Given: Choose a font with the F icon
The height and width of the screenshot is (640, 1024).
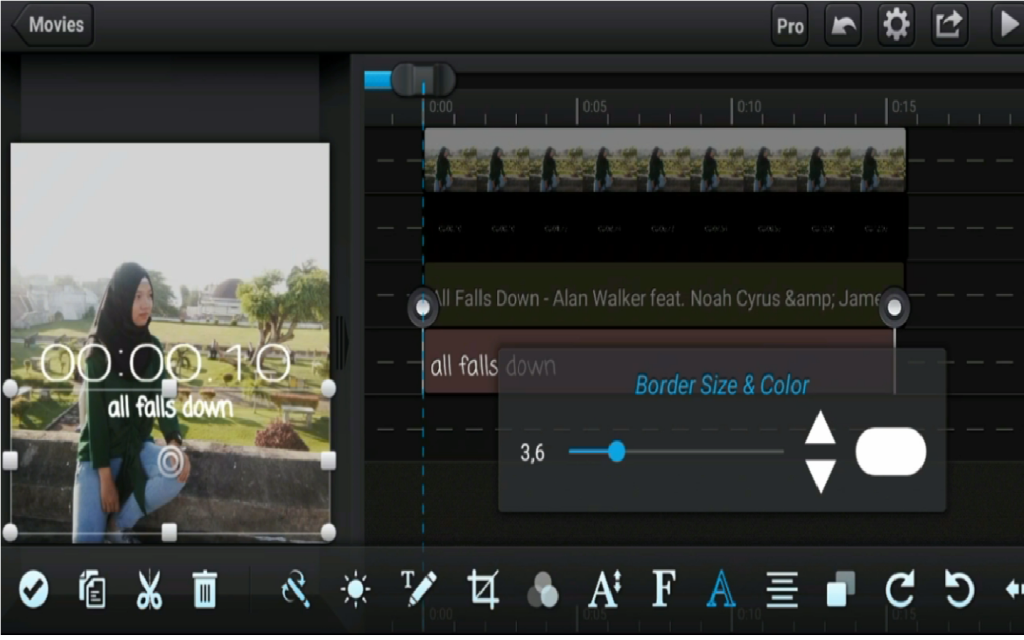Looking at the screenshot, I should pyautogui.click(x=664, y=589).
